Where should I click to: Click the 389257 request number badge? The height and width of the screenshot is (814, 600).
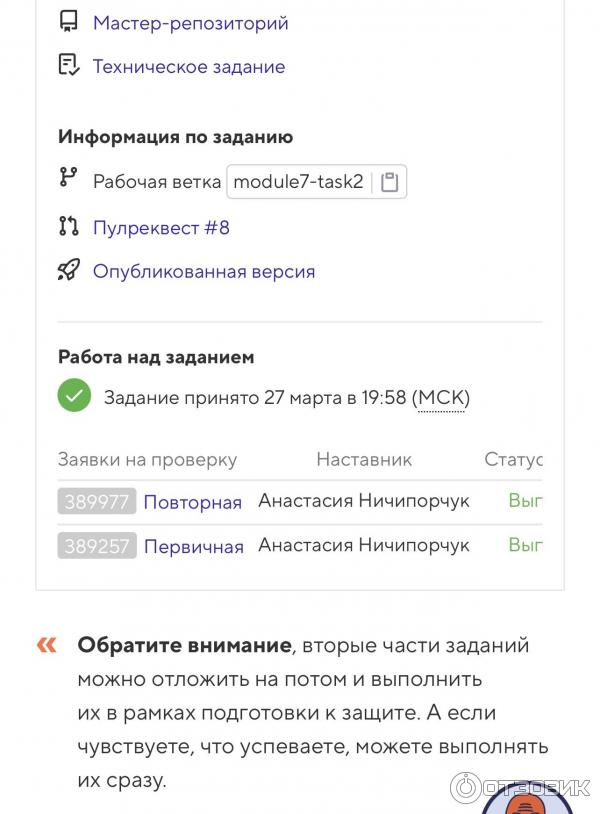96,547
